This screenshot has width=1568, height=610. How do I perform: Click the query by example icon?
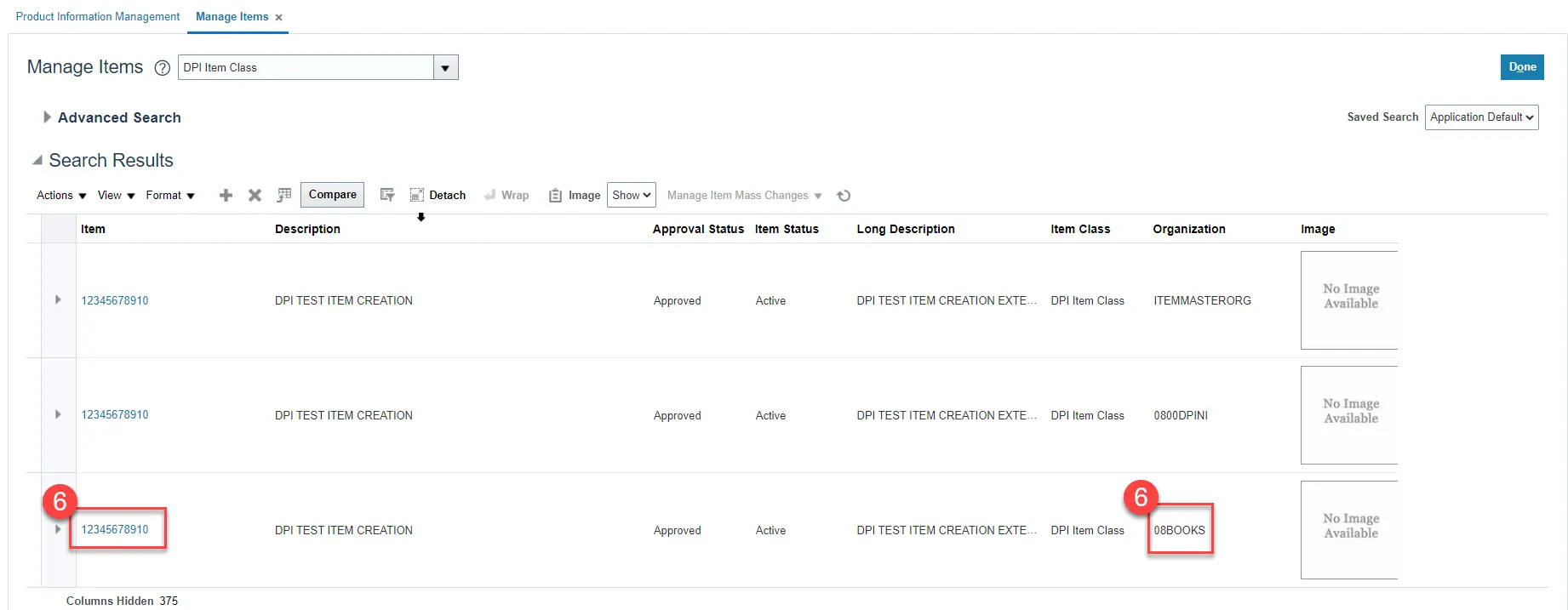coord(387,196)
